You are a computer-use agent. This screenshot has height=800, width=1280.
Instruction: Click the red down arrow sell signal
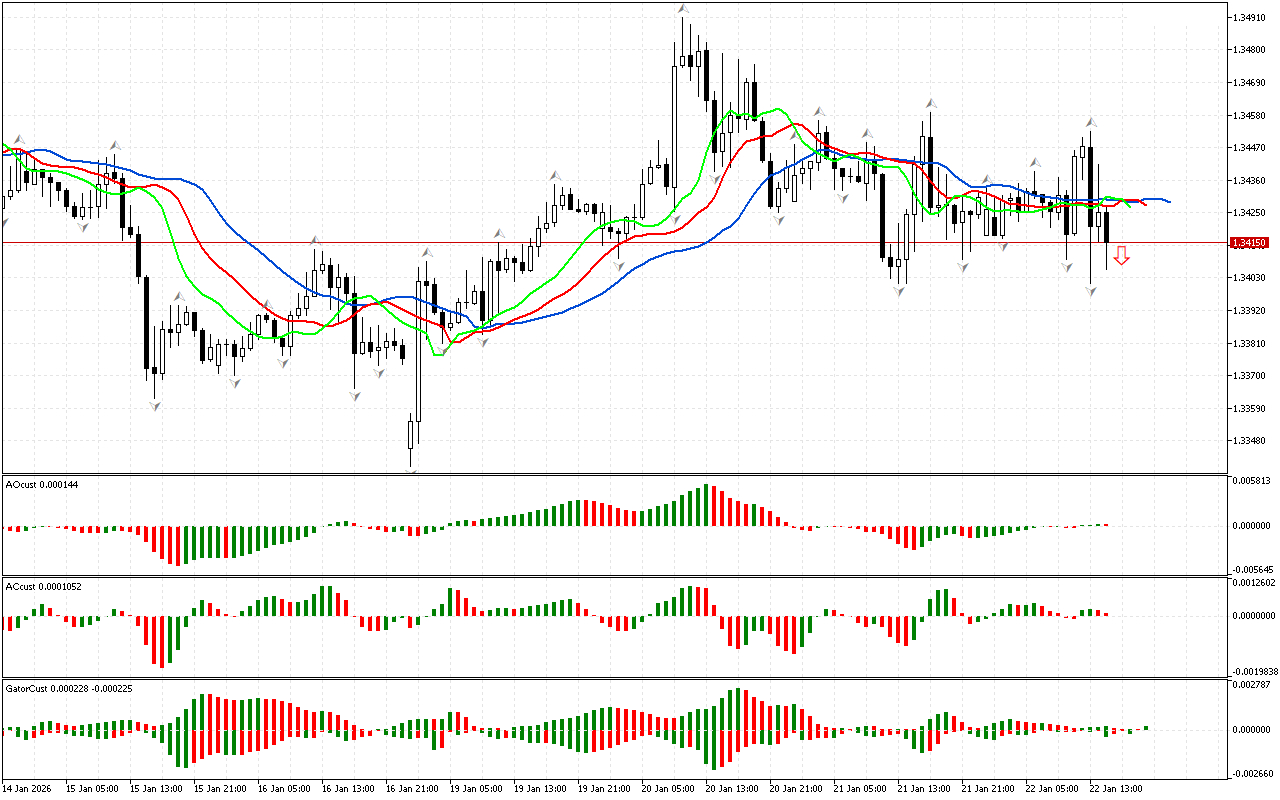(x=1122, y=256)
